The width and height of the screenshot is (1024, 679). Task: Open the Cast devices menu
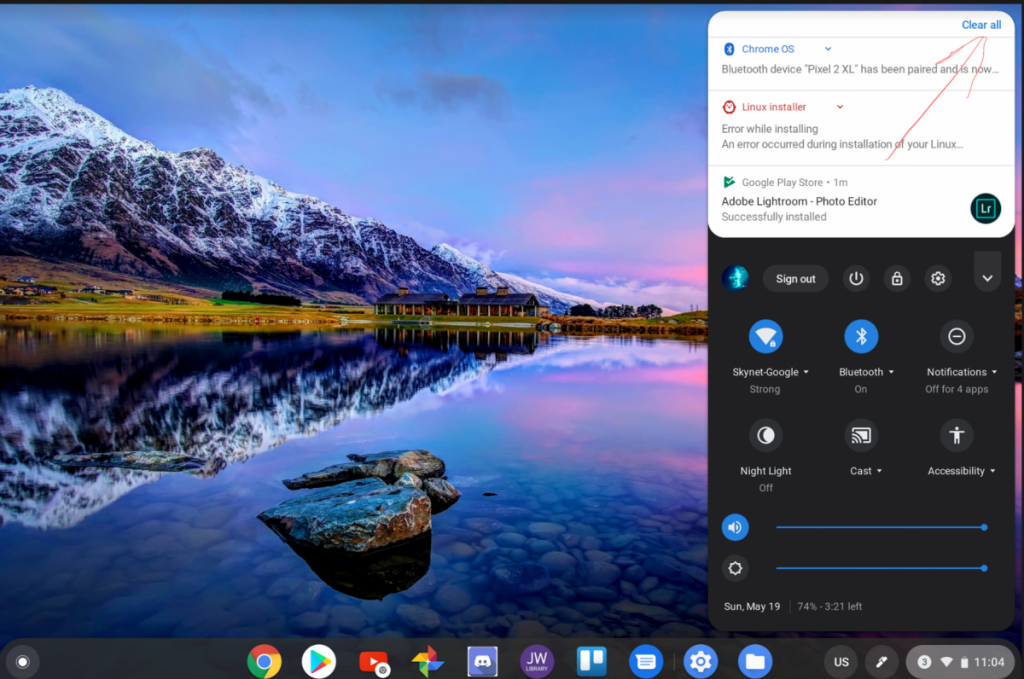click(866, 471)
